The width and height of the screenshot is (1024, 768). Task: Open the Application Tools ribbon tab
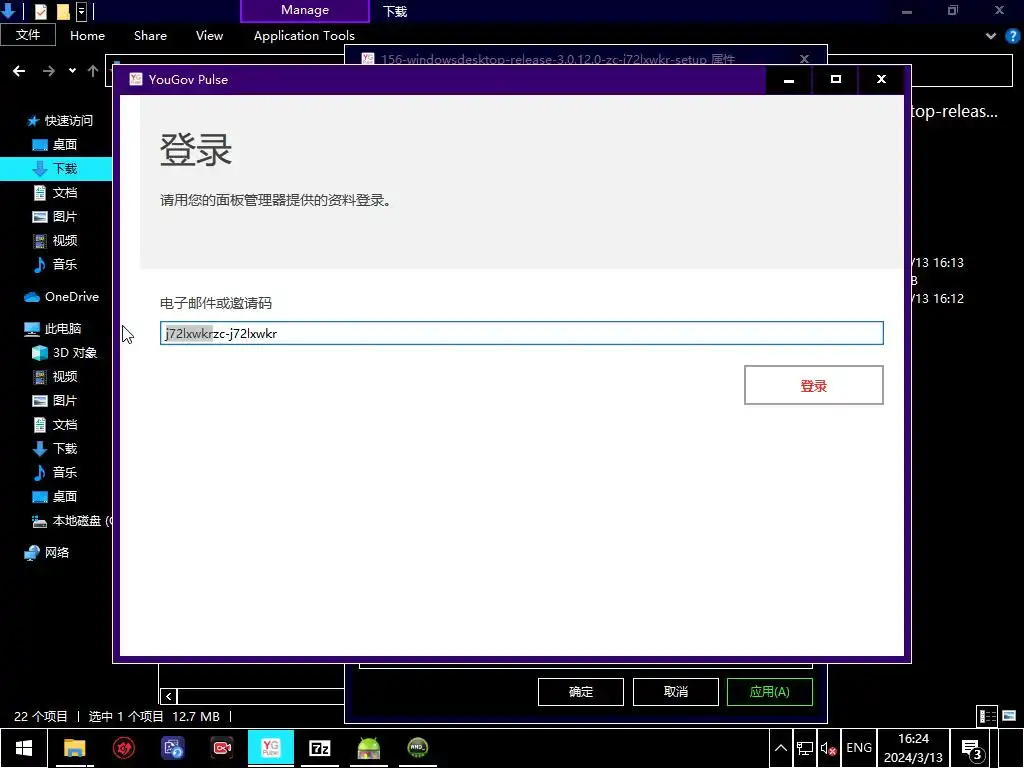click(304, 36)
